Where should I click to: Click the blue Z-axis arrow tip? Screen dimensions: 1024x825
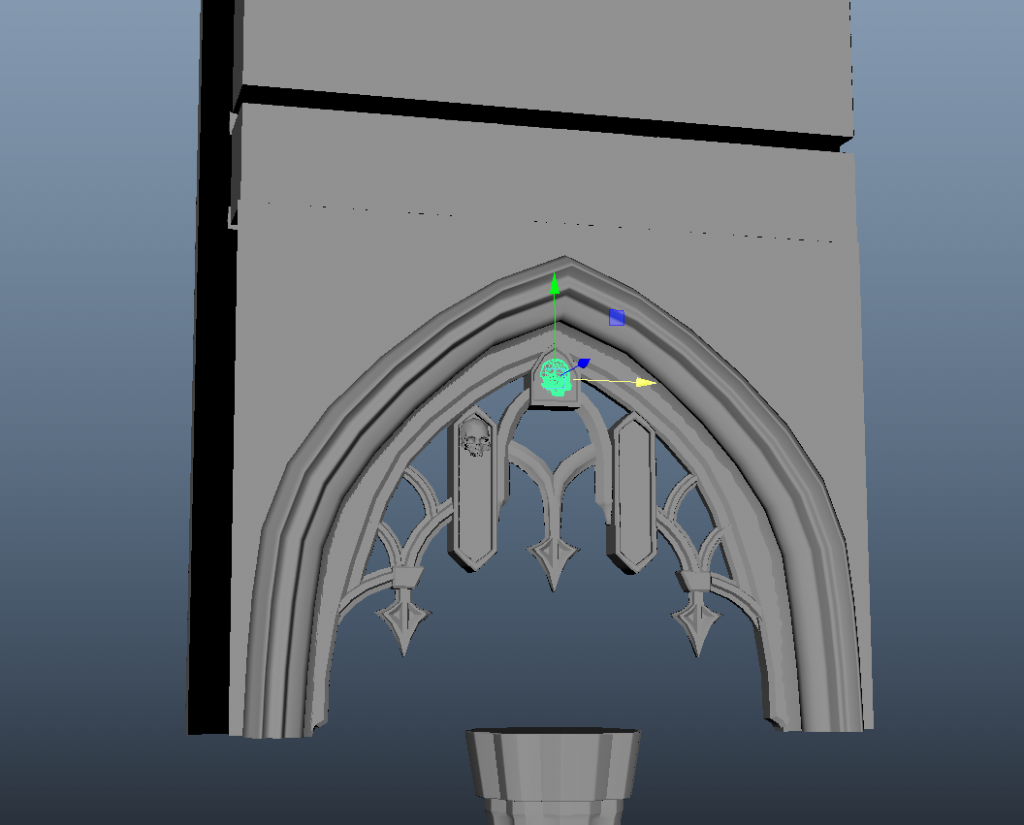pos(583,364)
